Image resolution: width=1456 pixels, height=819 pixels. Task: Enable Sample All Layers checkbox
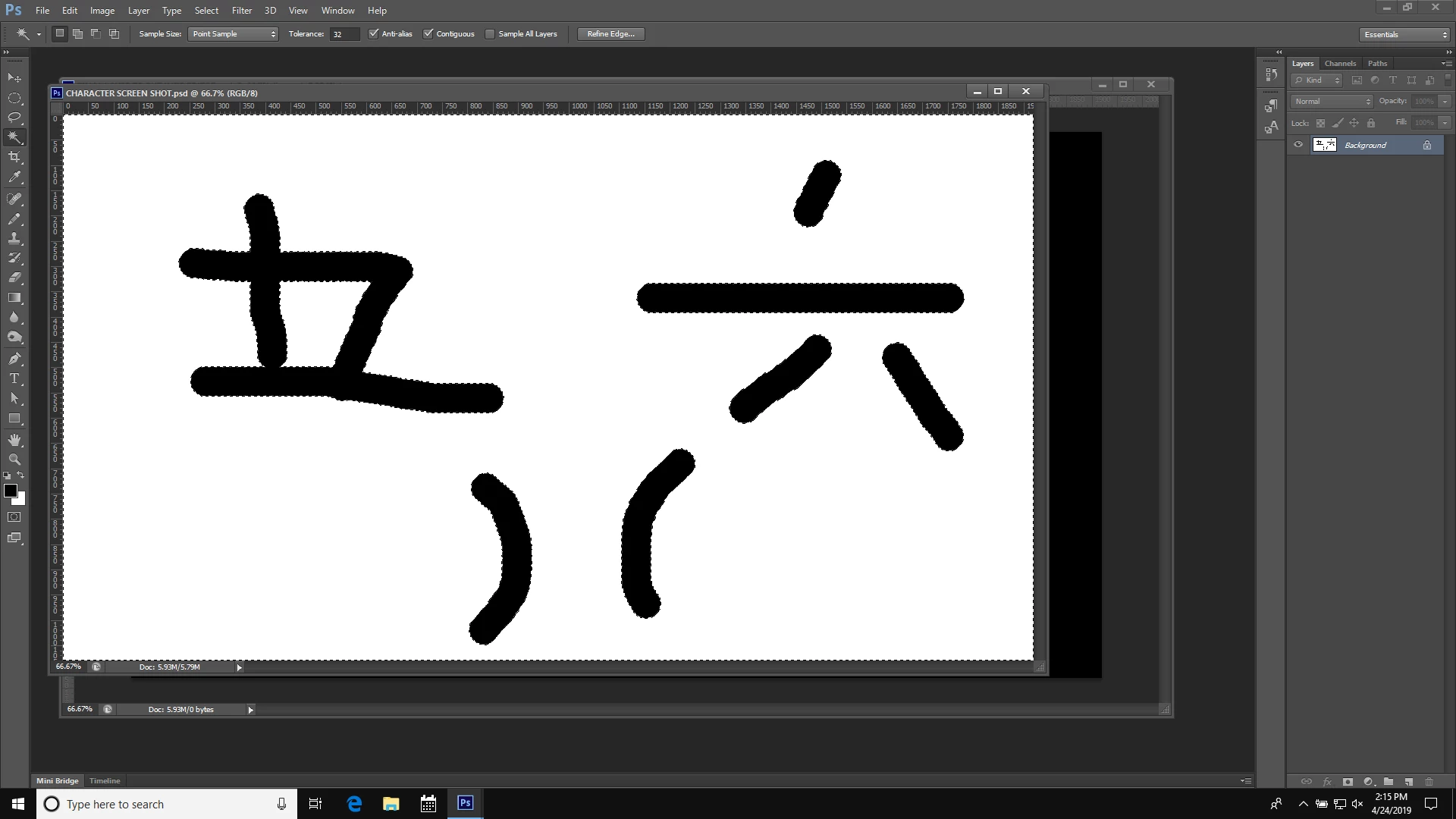(x=490, y=33)
